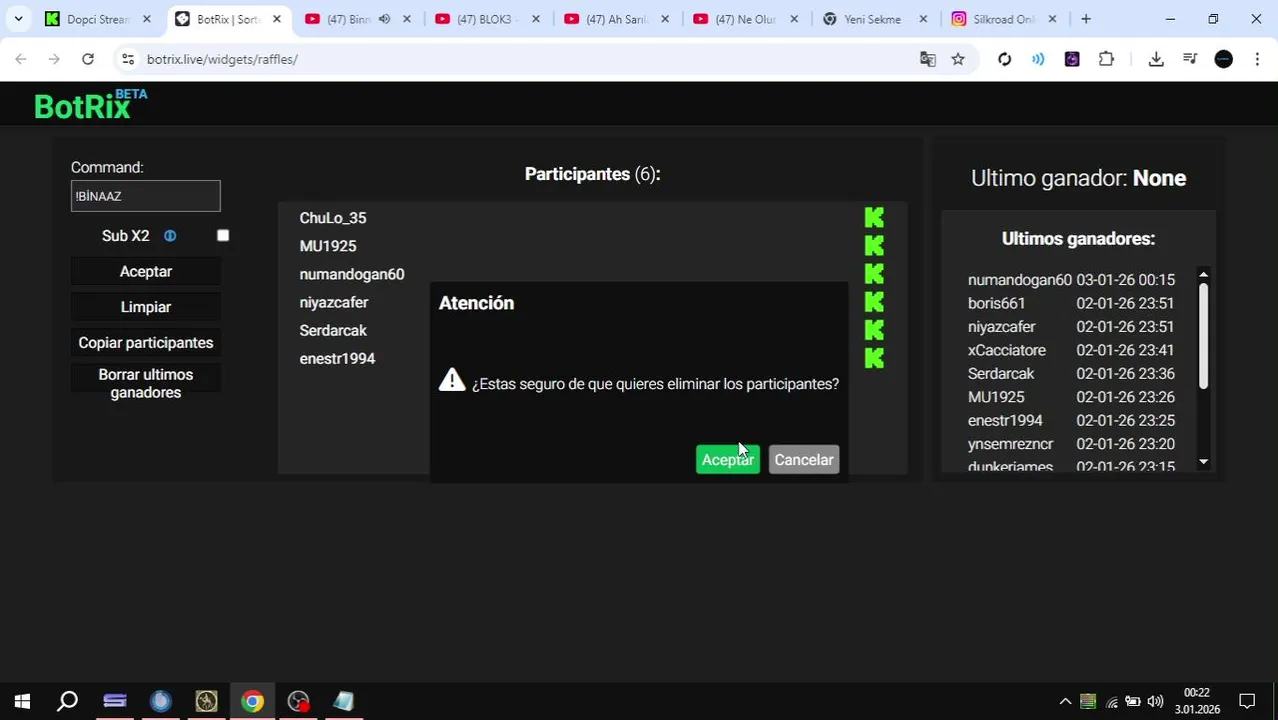Open the Windows Start menu
The height and width of the screenshot is (720, 1278).
[x=22, y=702]
